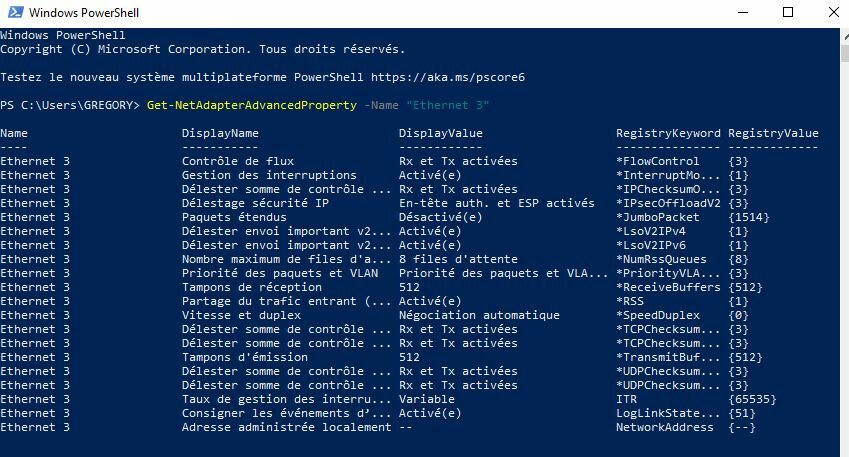Click the RegistryKeyword column header
This screenshot has height=457, width=849.
[668, 133]
